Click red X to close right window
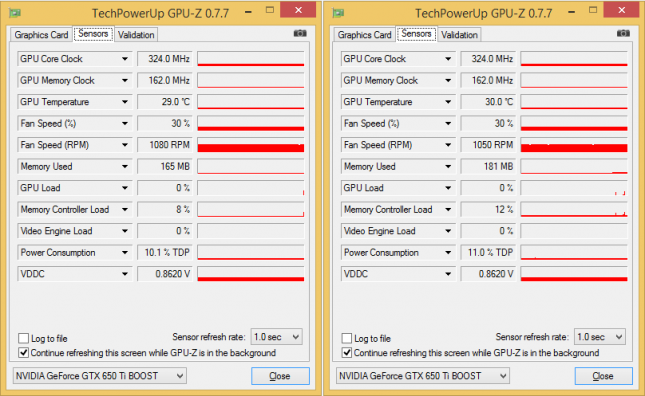Image resolution: width=645 pixels, height=396 pixels. (621, 10)
